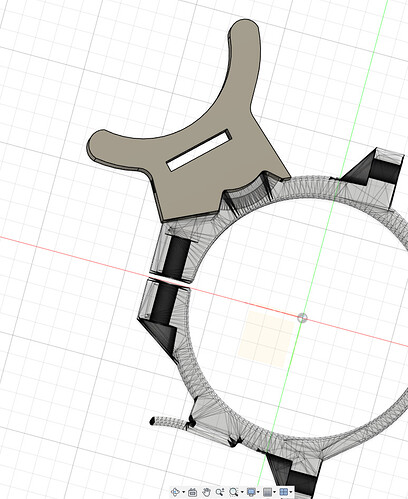This screenshot has width=408, height=499.
Task: Open the Orbit type dropdown arrow
Action: [184, 492]
